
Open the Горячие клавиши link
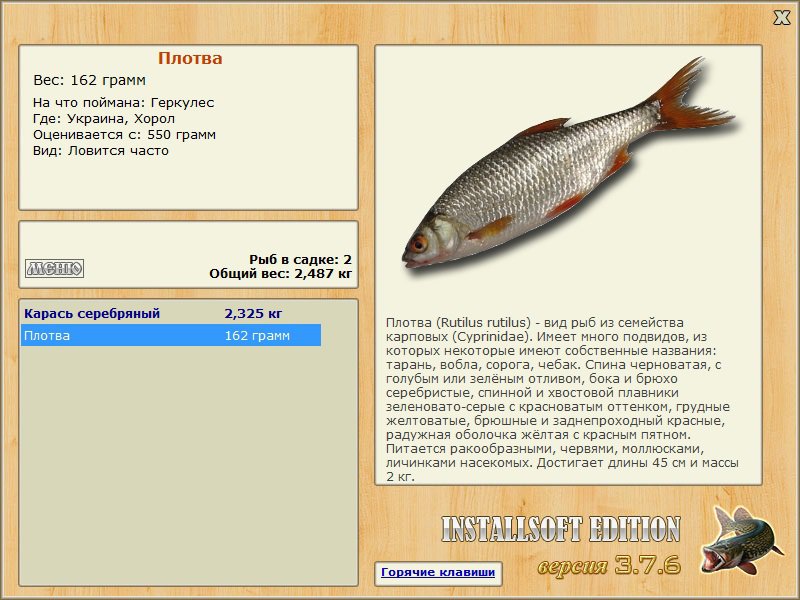tap(438, 572)
